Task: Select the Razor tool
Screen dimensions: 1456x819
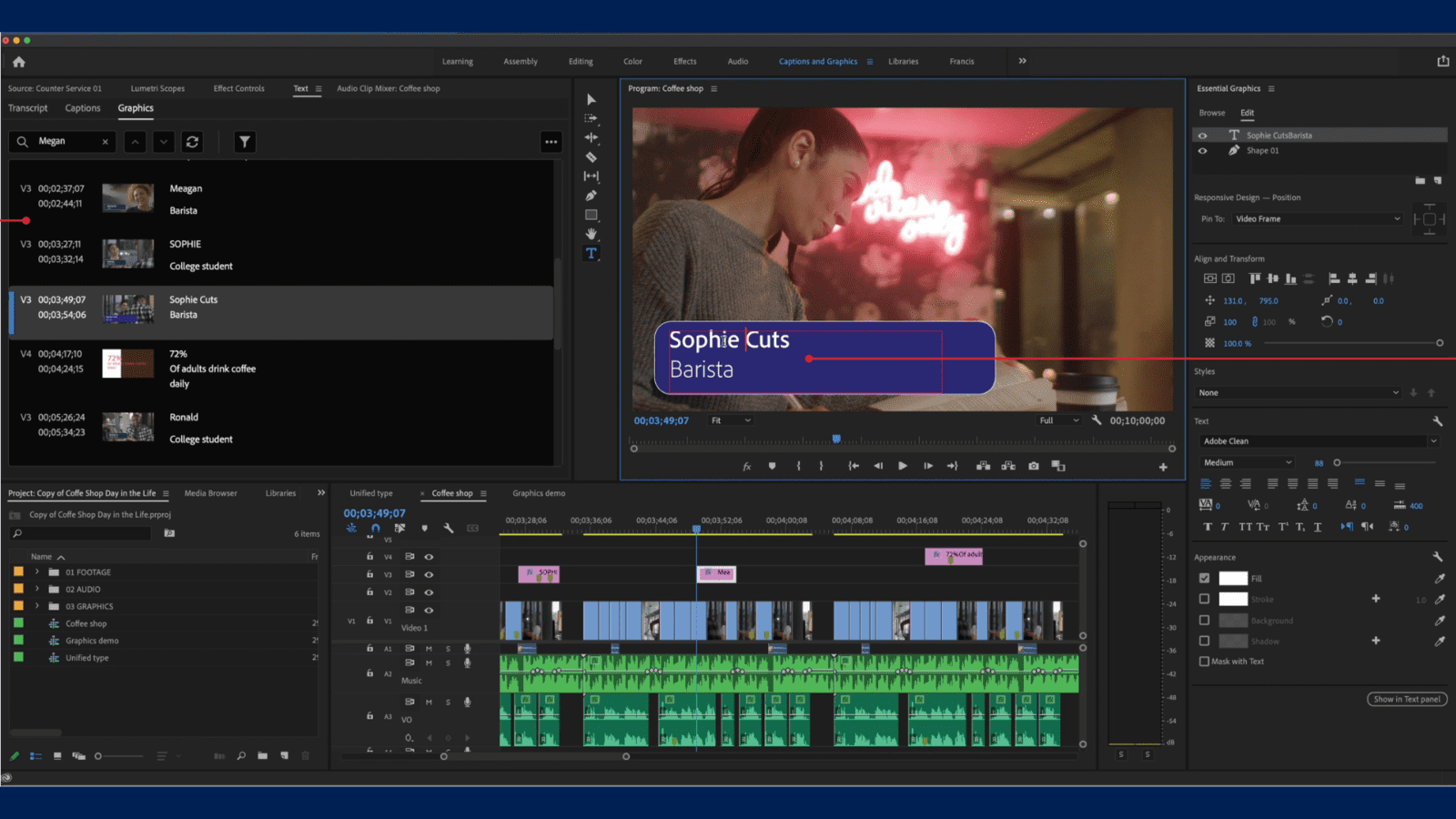Action: pos(591,157)
